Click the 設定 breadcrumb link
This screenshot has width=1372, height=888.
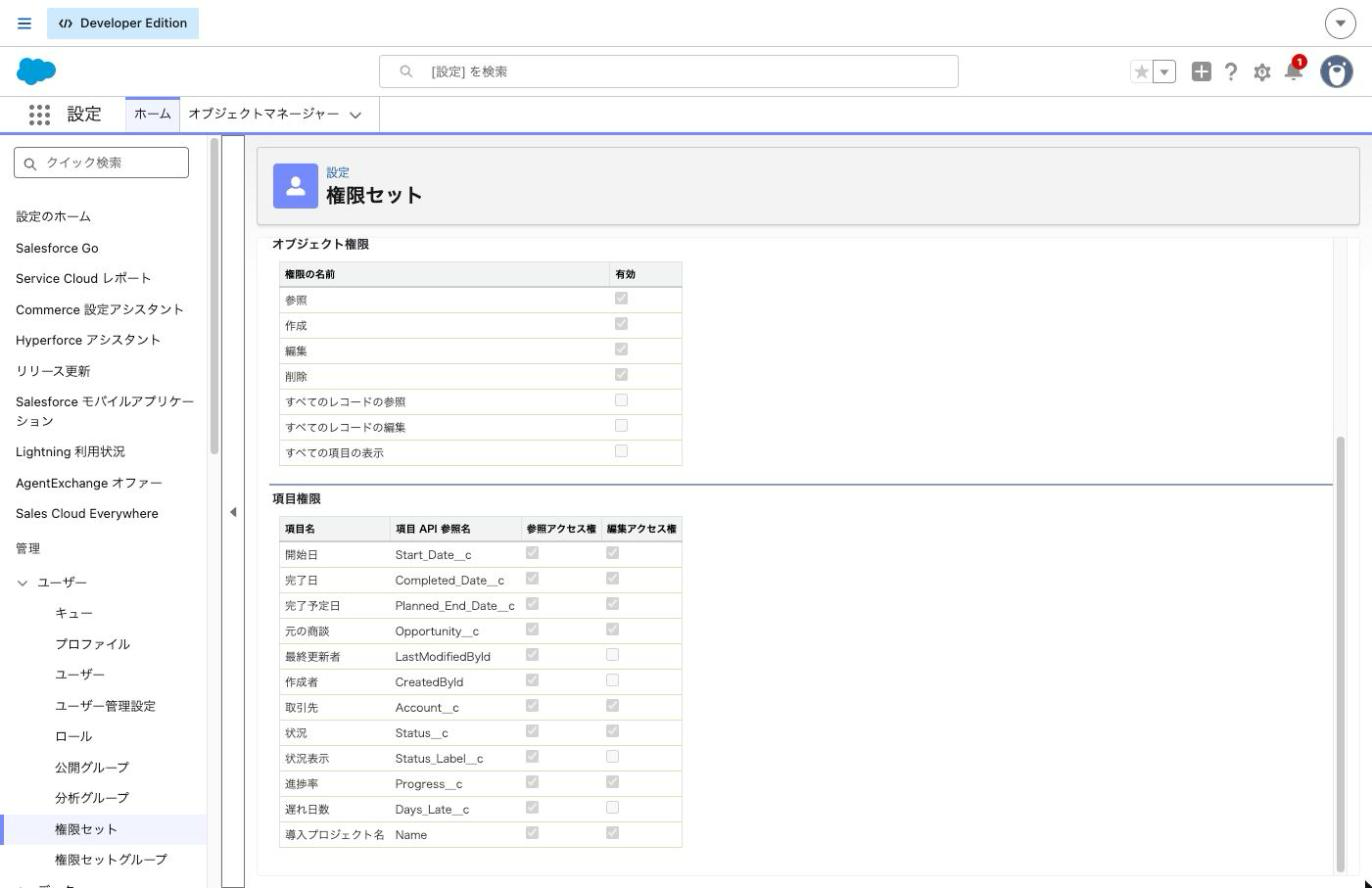338,173
